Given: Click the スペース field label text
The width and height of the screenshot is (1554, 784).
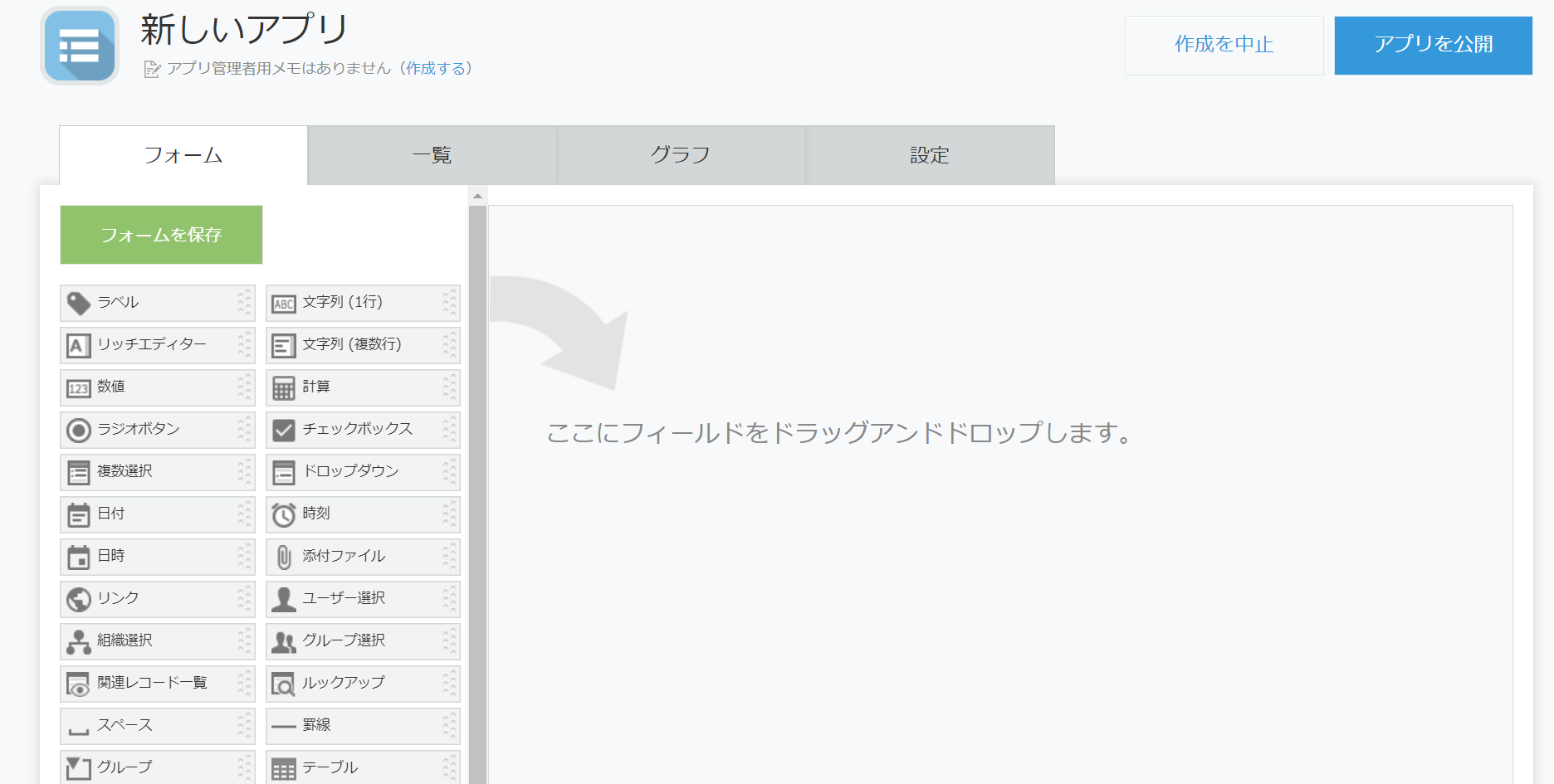Looking at the screenshot, I should (125, 725).
